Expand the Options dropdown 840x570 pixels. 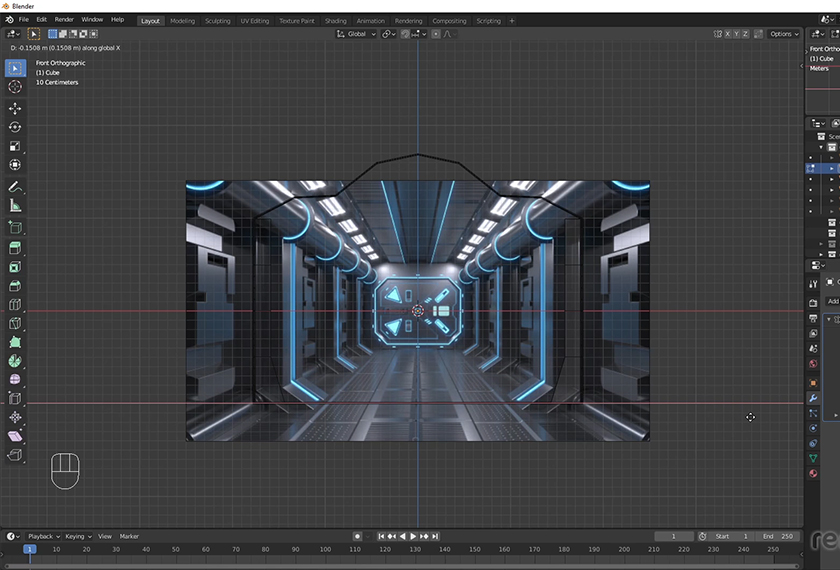click(x=784, y=34)
